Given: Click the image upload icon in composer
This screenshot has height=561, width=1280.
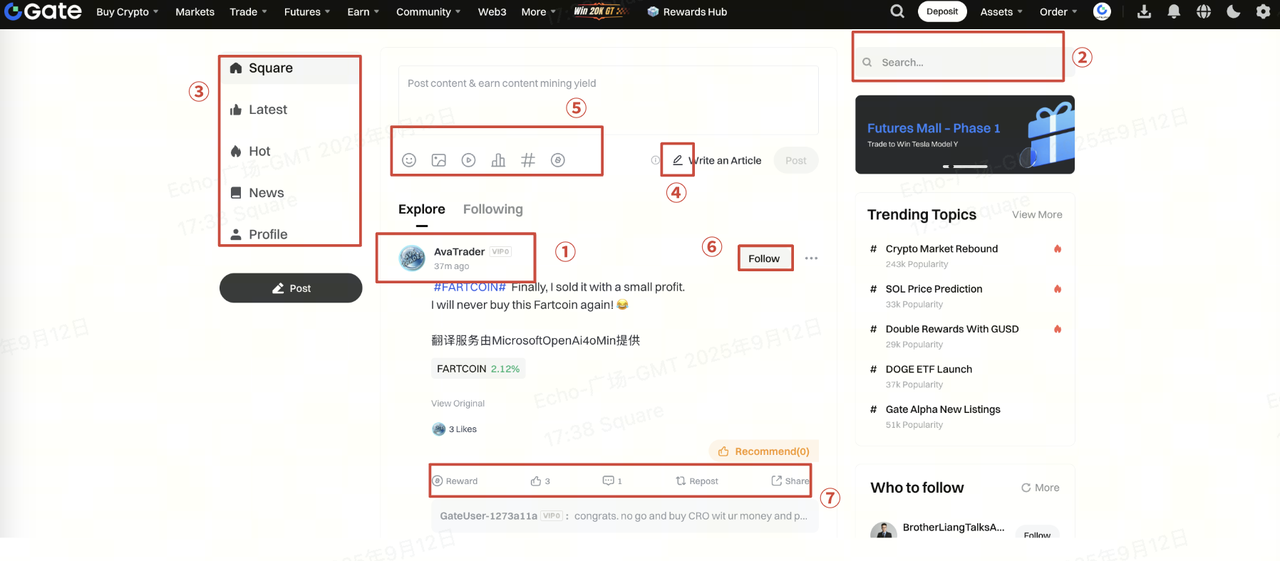Looking at the screenshot, I should point(438,160).
